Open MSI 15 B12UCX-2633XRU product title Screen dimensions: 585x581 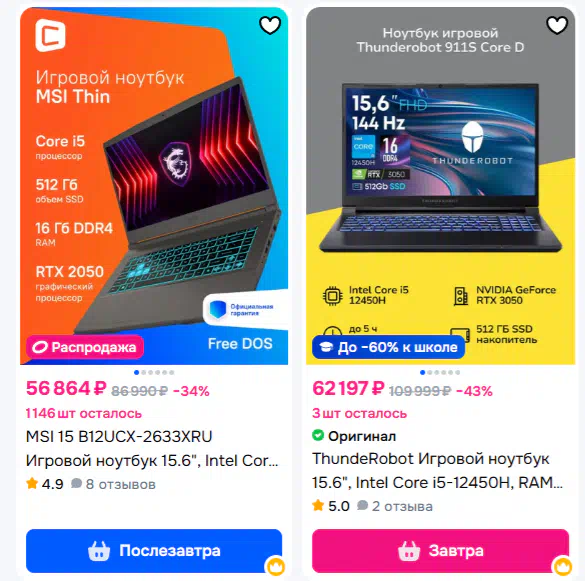coord(119,436)
